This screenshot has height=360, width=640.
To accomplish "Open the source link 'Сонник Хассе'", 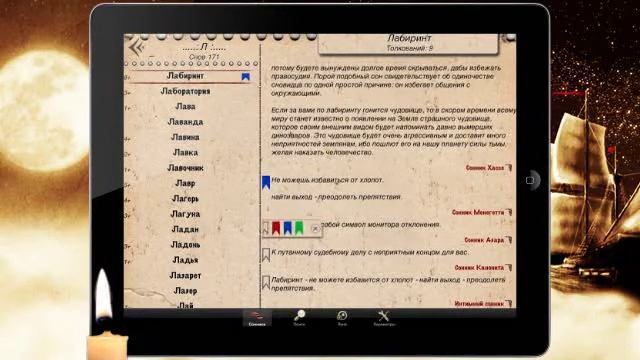I will coord(484,168).
